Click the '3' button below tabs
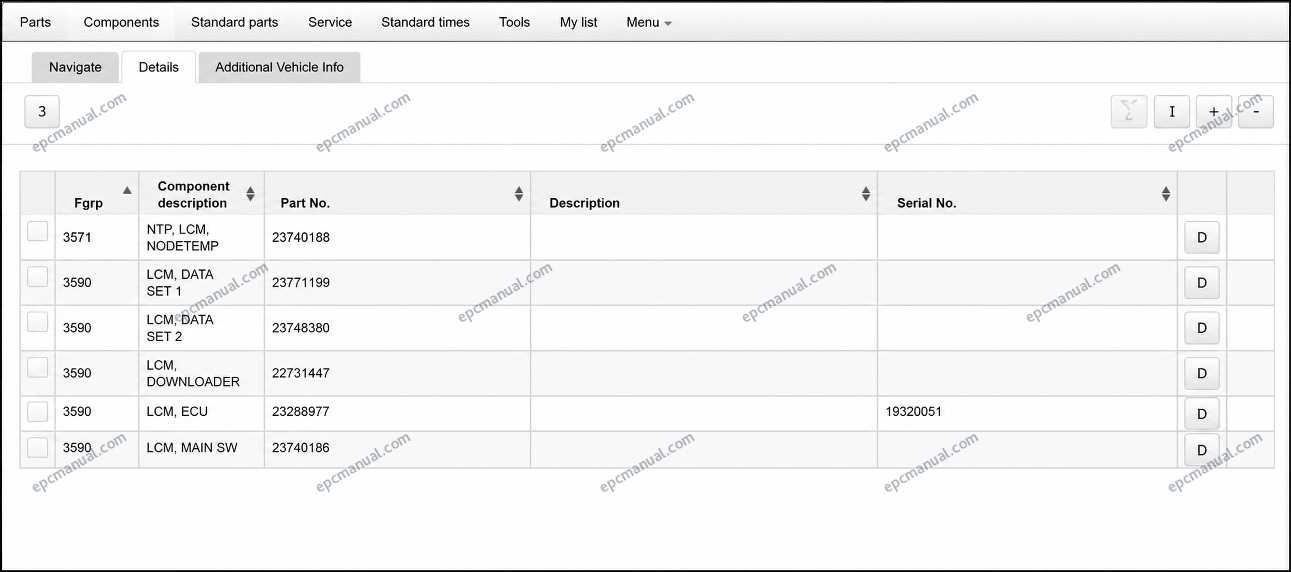The width and height of the screenshot is (1291, 572). point(42,111)
